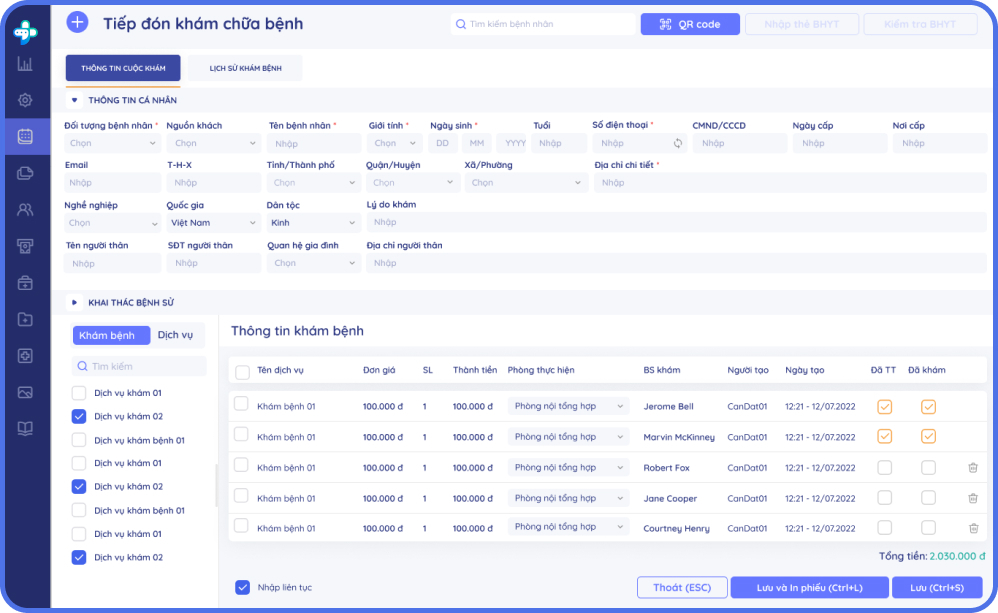Check Đã TT for Courtney Henry row

pos(885,528)
